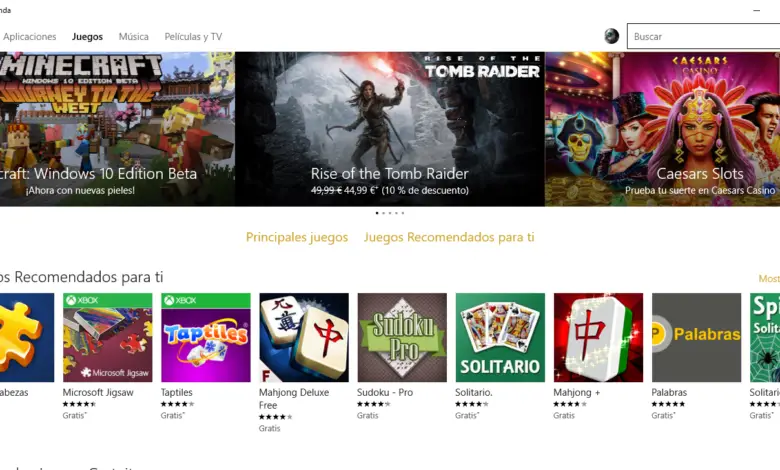
Task: Switch to the Música tab
Action: [133, 36]
